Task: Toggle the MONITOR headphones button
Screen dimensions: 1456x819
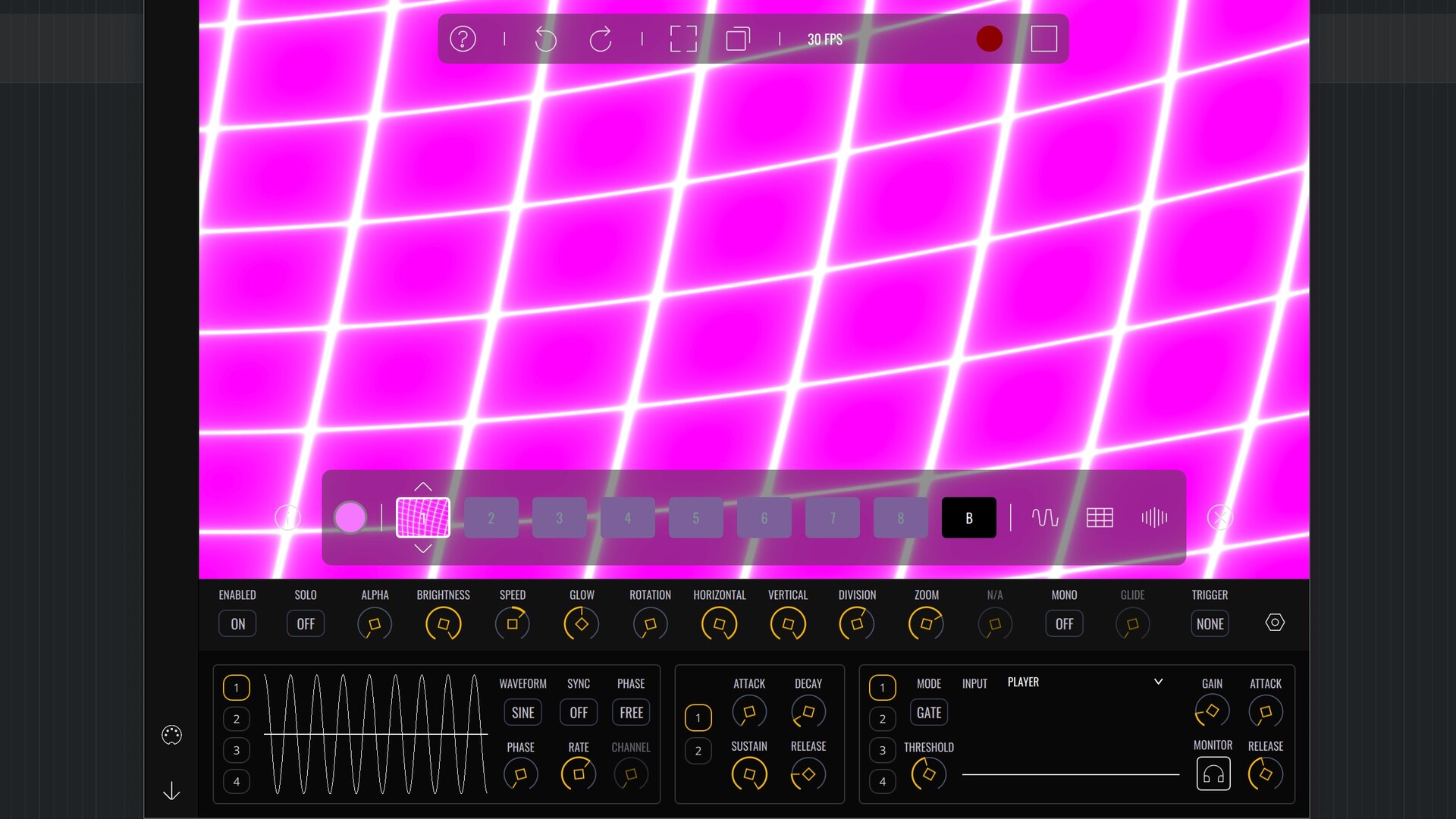Action: 1213,773
